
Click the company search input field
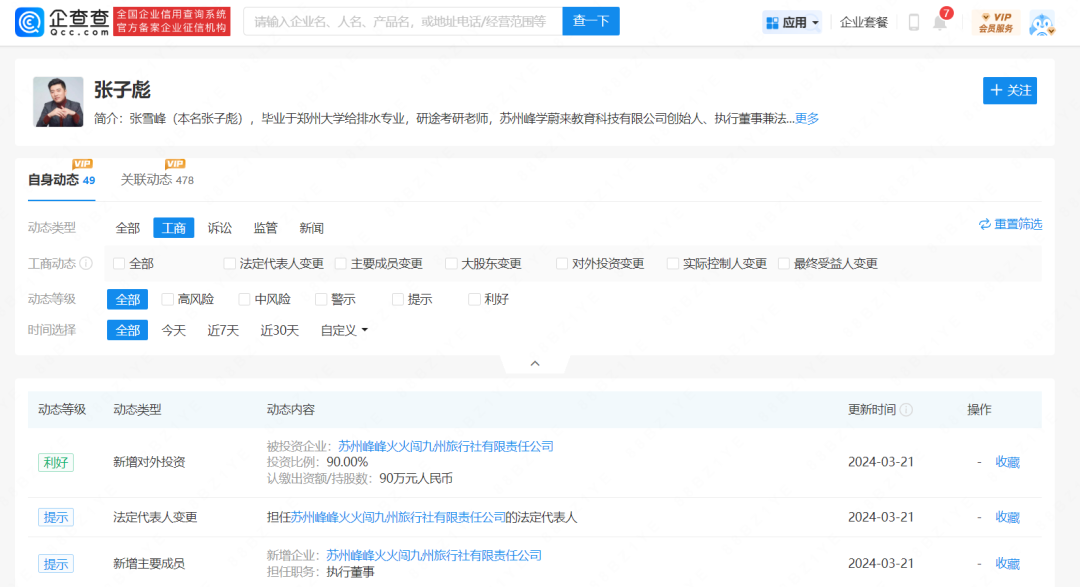pyautogui.click(x=400, y=20)
